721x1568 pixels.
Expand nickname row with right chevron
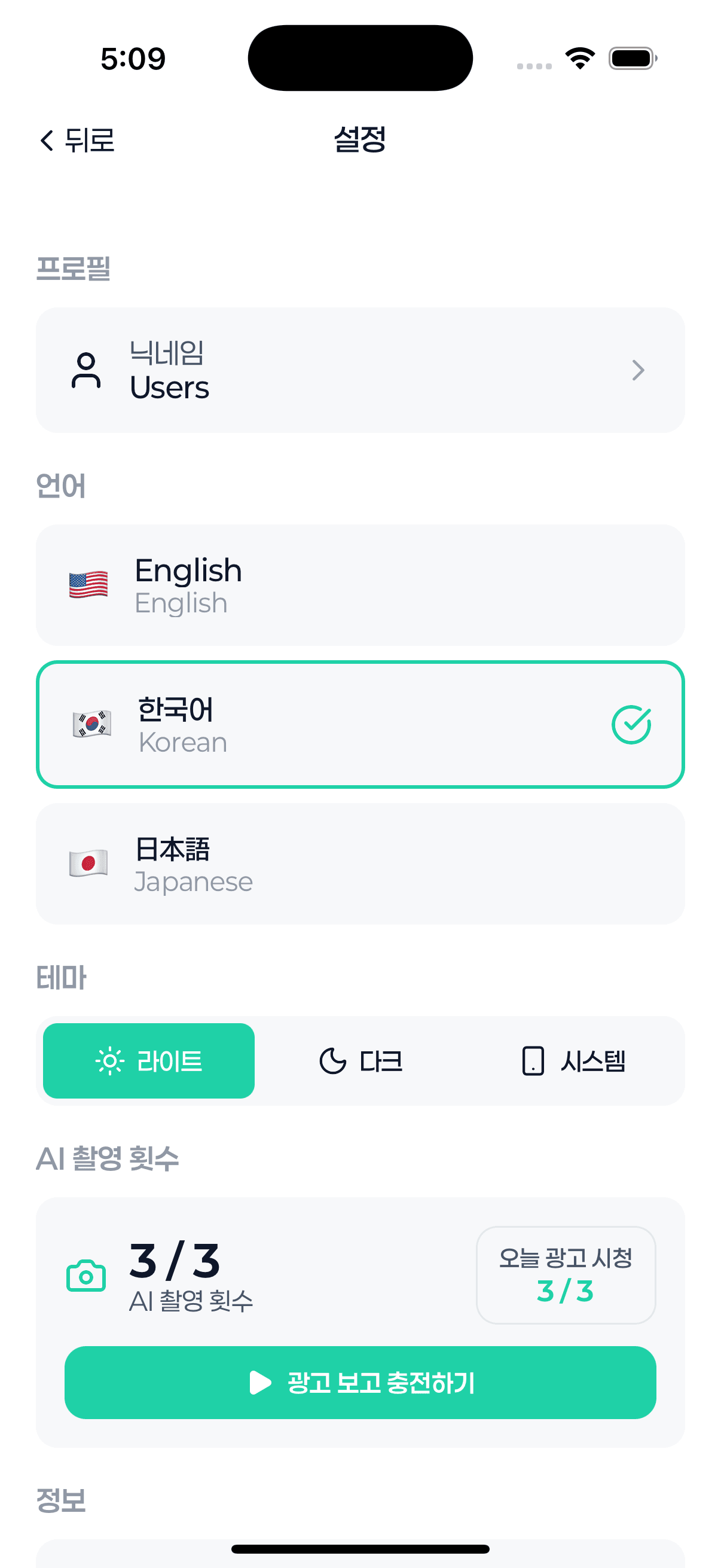(x=638, y=370)
